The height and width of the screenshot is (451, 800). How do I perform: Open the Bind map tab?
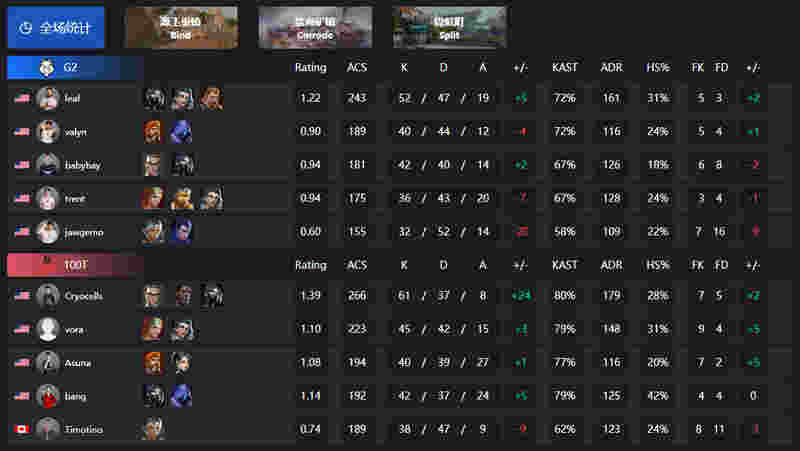click(182, 28)
